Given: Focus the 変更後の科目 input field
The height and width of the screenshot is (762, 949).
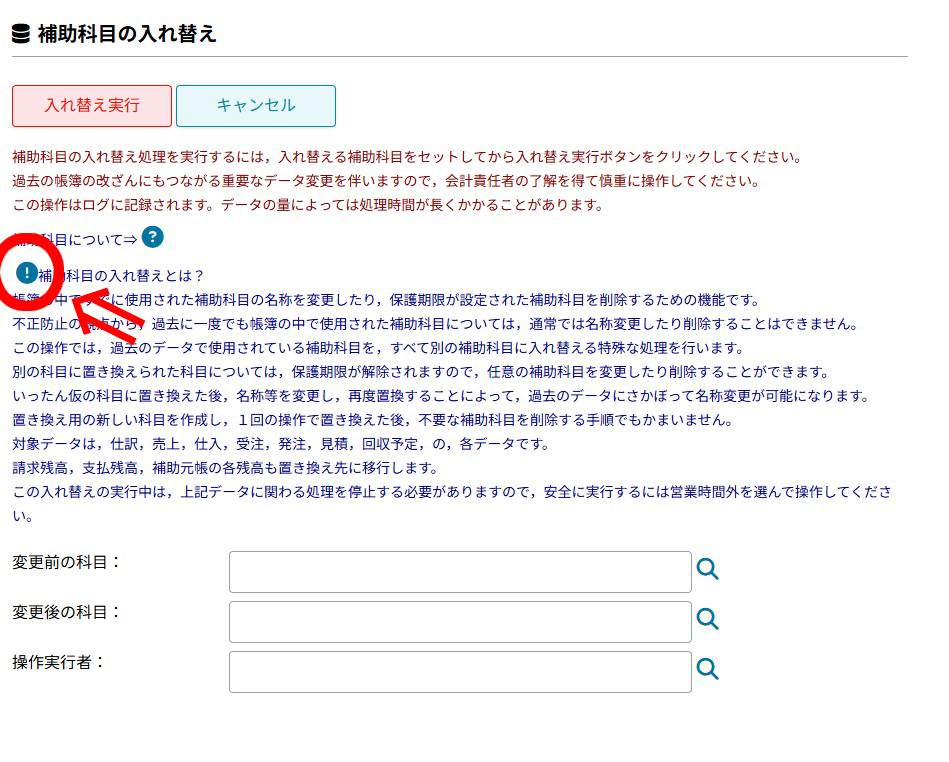Looking at the screenshot, I should tap(460, 622).
